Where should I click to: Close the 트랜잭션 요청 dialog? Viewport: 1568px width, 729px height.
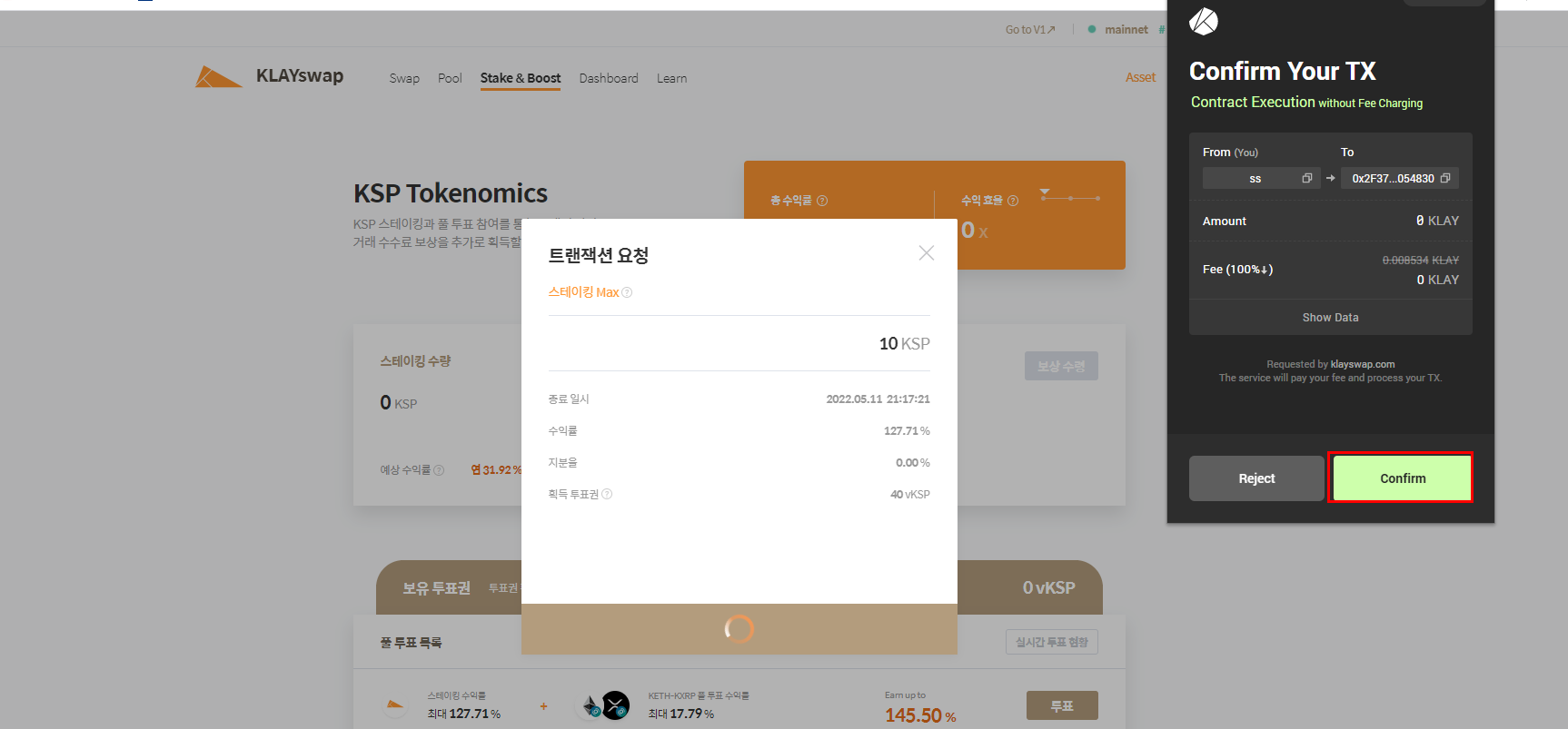click(926, 253)
